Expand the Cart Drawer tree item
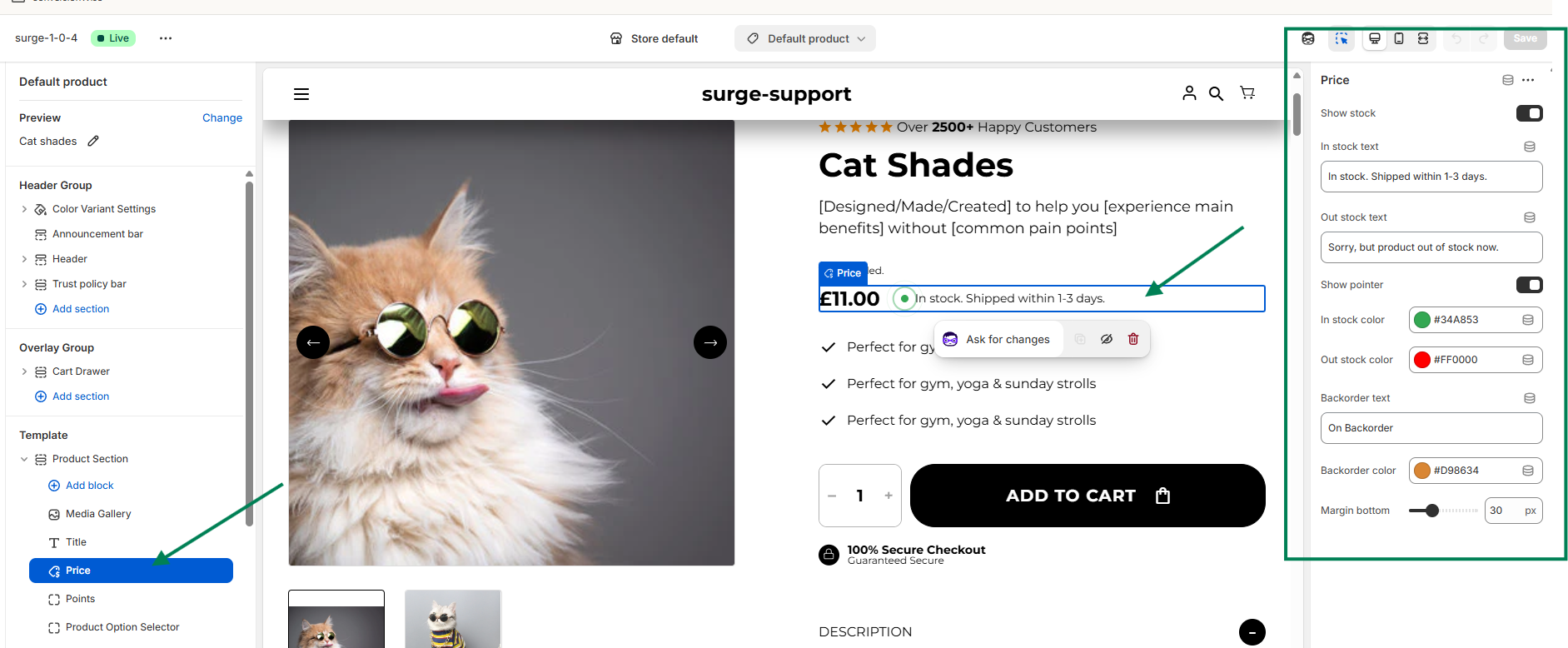This screenshot has height=648, width=1568. (x=24, y=371)
